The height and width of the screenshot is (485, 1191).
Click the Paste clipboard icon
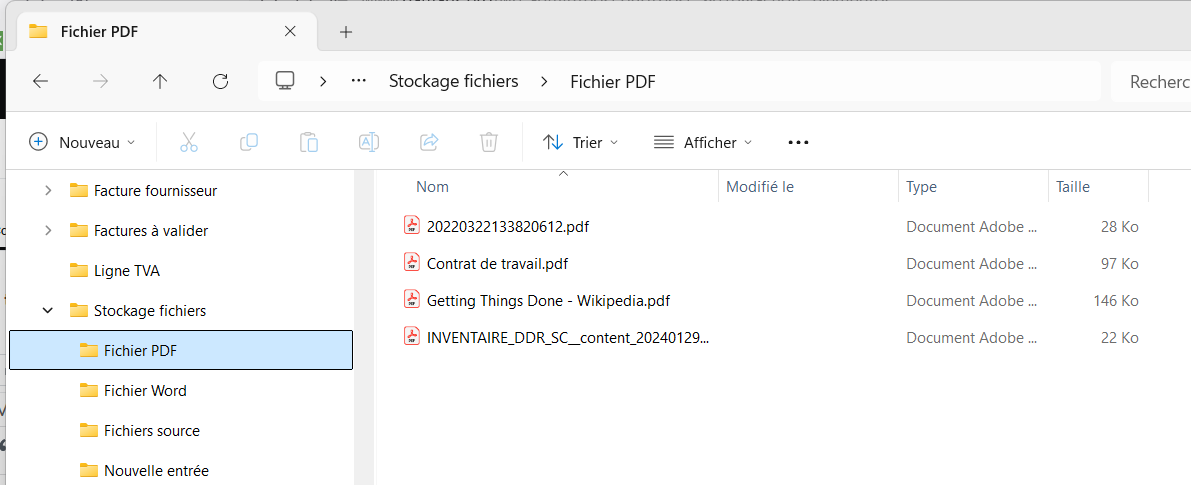pyautogui.click(x=309, y=142)
